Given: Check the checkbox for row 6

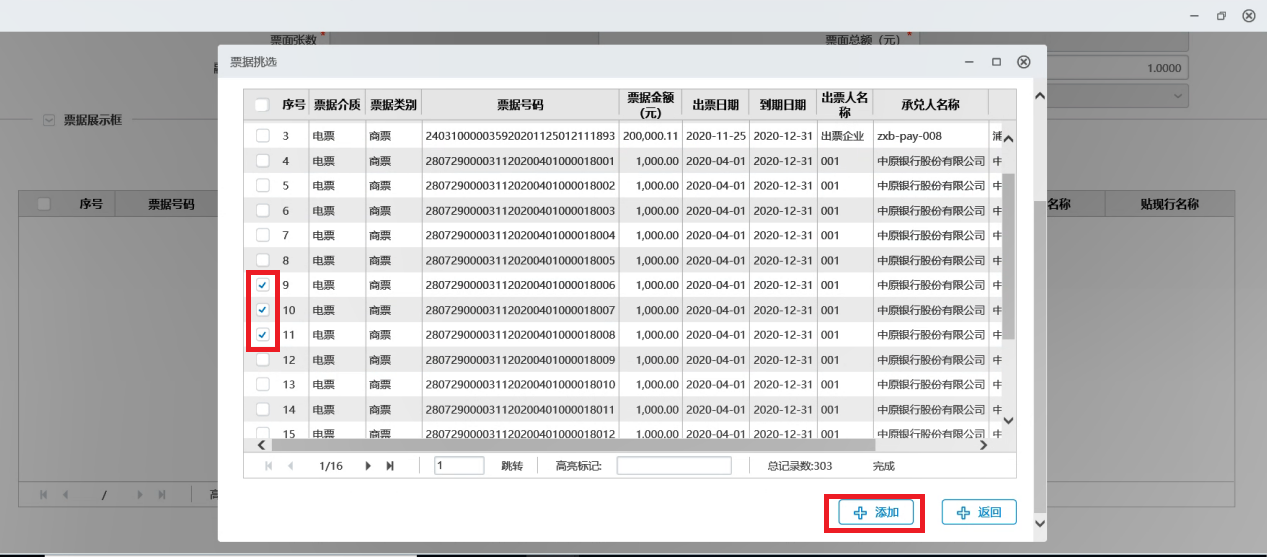Looking at the screenshot, I should point(262,210).
